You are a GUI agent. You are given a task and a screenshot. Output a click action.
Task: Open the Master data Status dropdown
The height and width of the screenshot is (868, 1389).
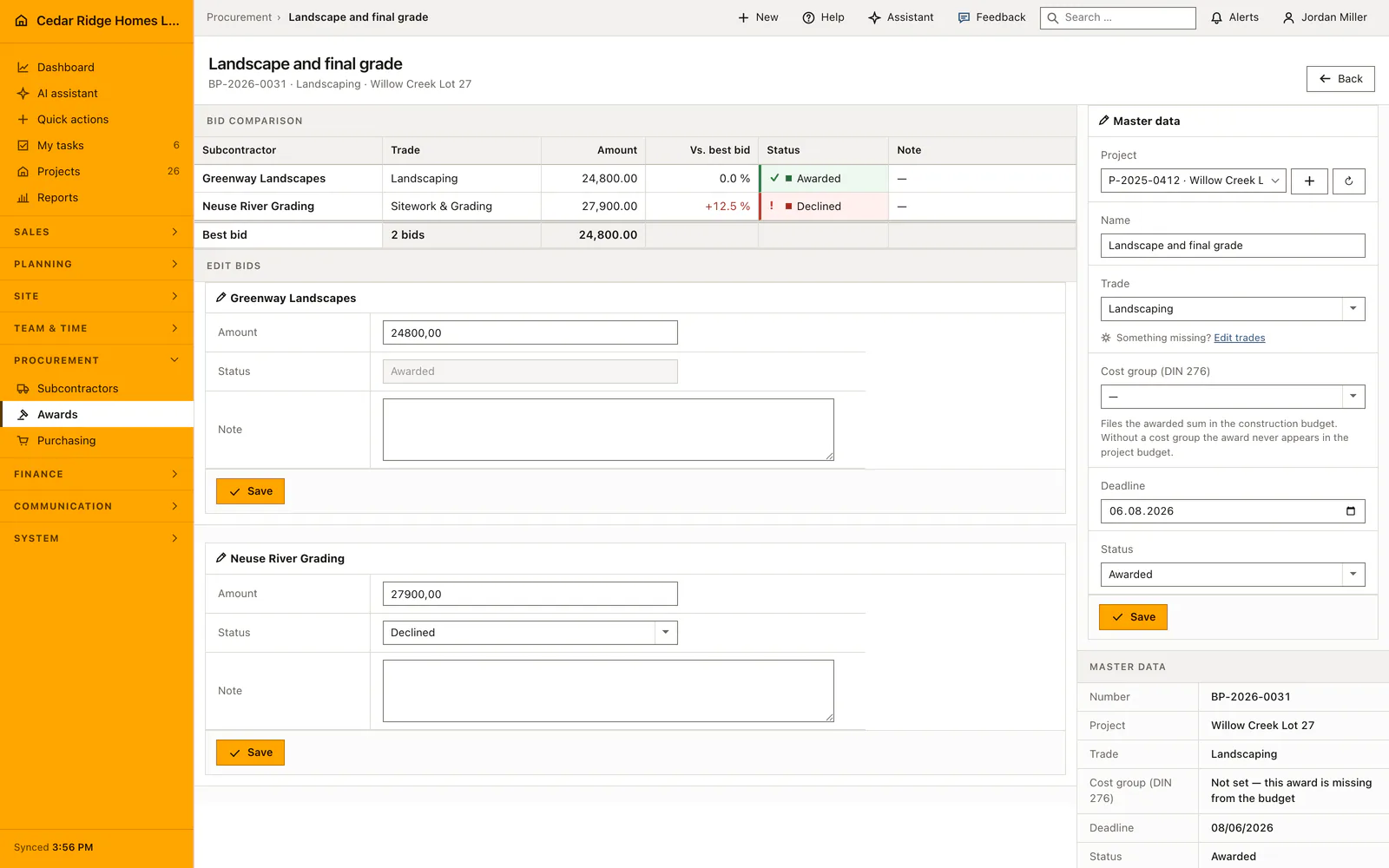pos(1233,575)
